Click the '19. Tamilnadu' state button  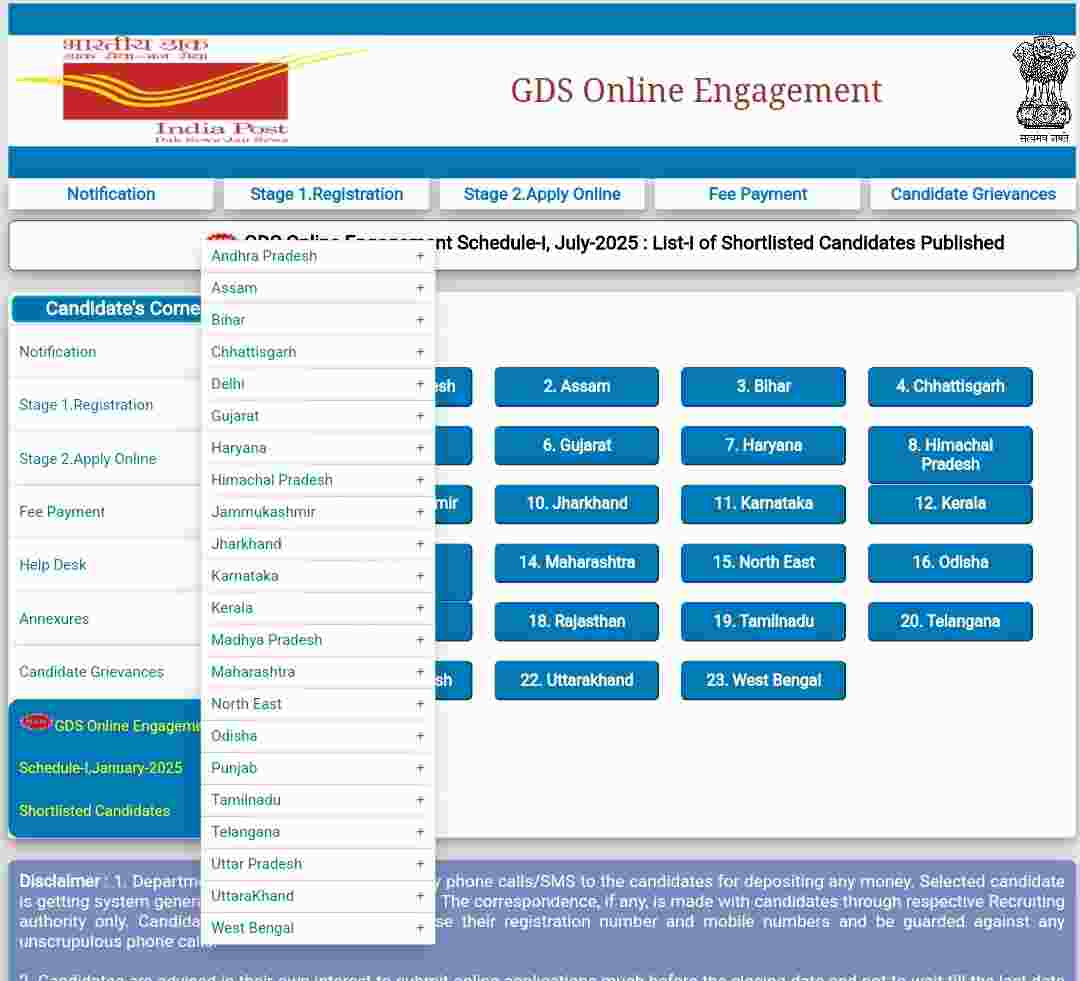click(763, 621)
